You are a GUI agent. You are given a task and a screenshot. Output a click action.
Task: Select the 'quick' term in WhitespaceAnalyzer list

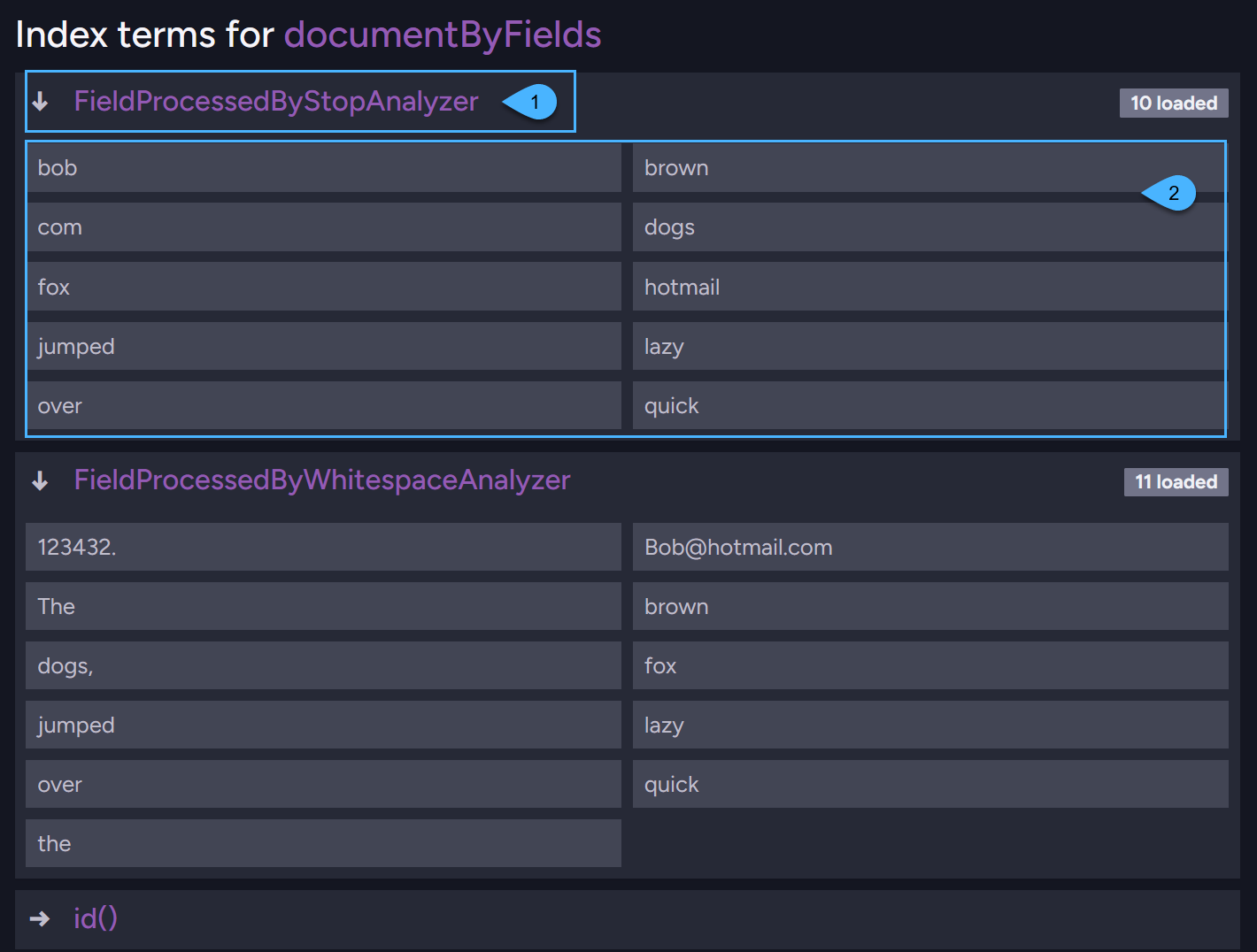click(930, 784)
